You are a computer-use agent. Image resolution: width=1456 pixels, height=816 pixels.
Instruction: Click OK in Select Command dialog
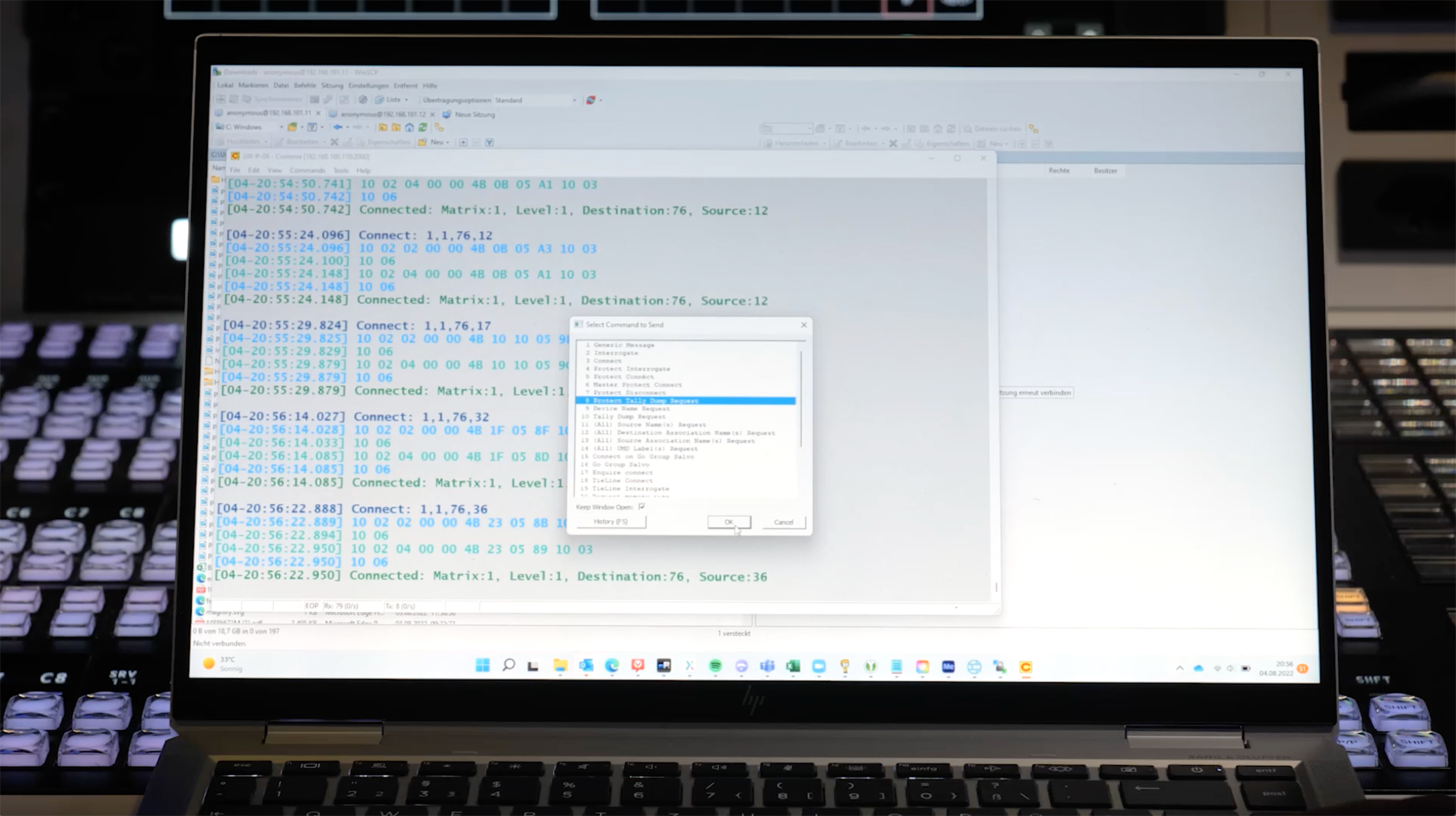click(729, 522)
